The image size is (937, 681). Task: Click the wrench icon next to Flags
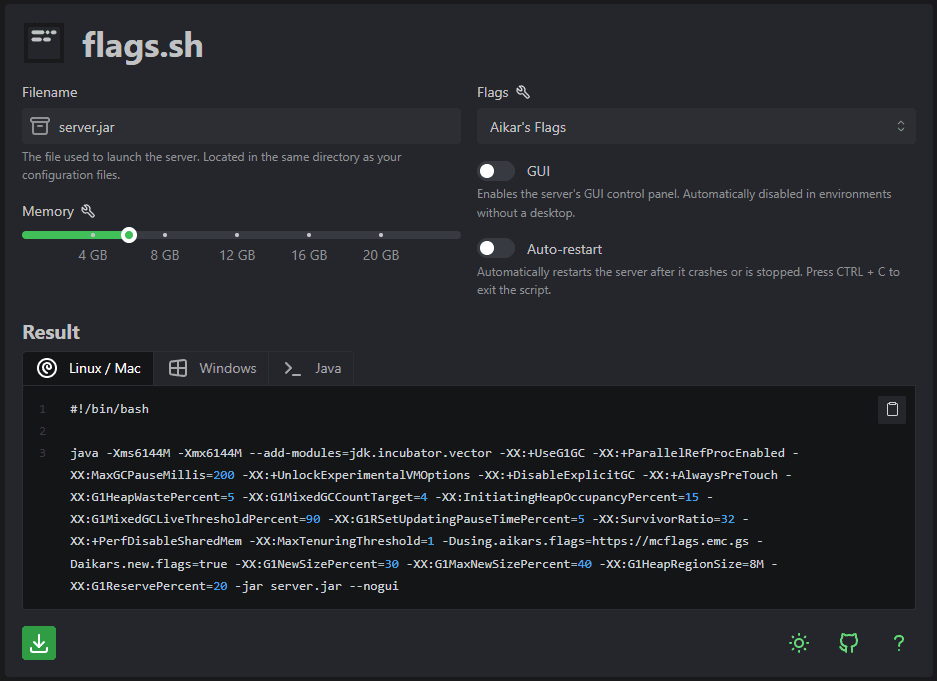[522, 92]
